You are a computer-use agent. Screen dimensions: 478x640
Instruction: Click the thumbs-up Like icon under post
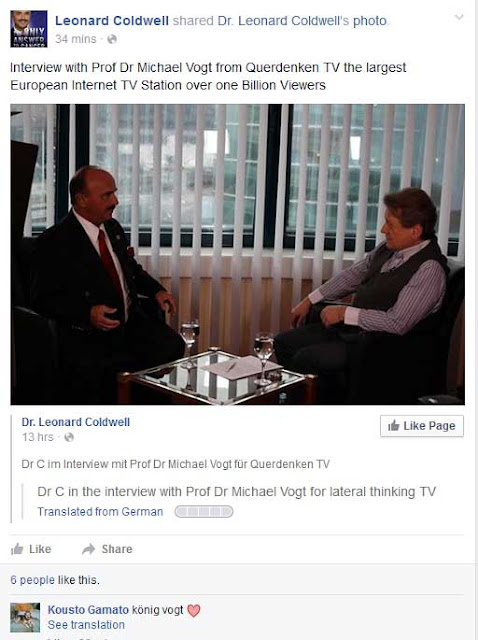point(17,549)
